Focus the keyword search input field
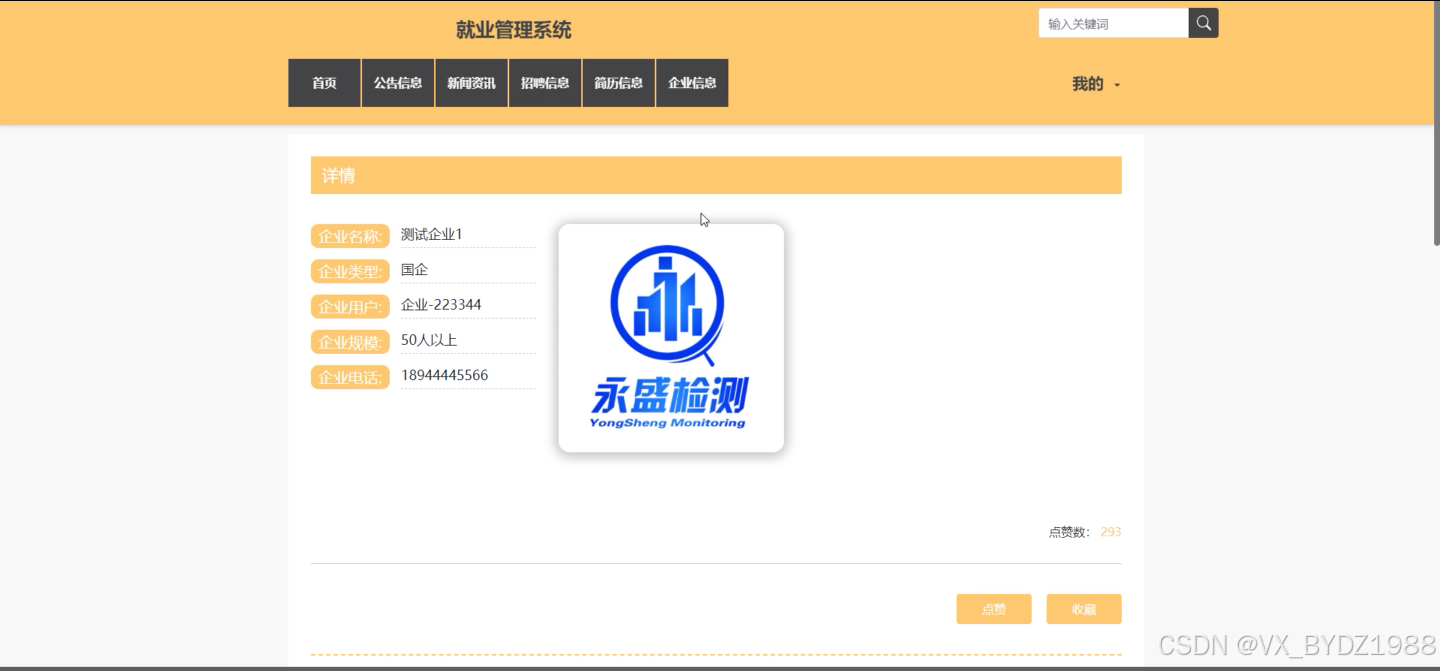This screenshot has width=1440, height=671. tap(1114, 23)
